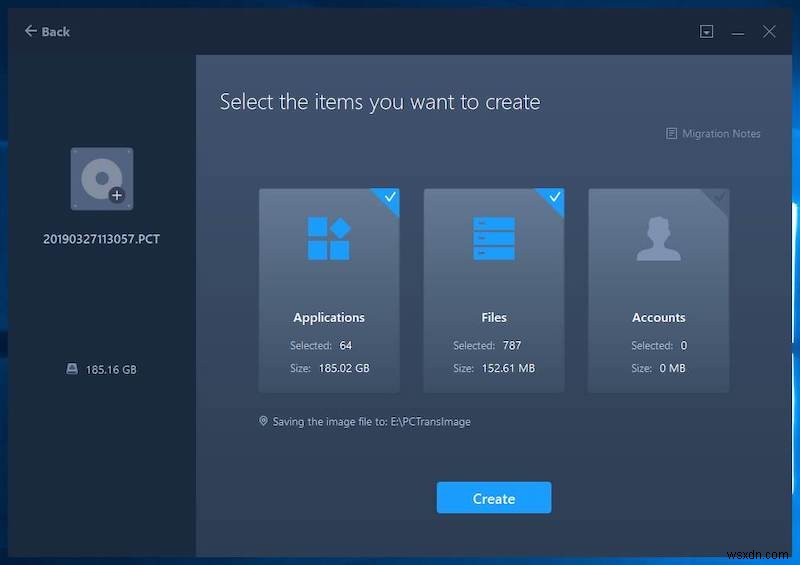Click the Applications tiles icon
Viewport: 800px width, 565px height.
[x=329, y=238]
